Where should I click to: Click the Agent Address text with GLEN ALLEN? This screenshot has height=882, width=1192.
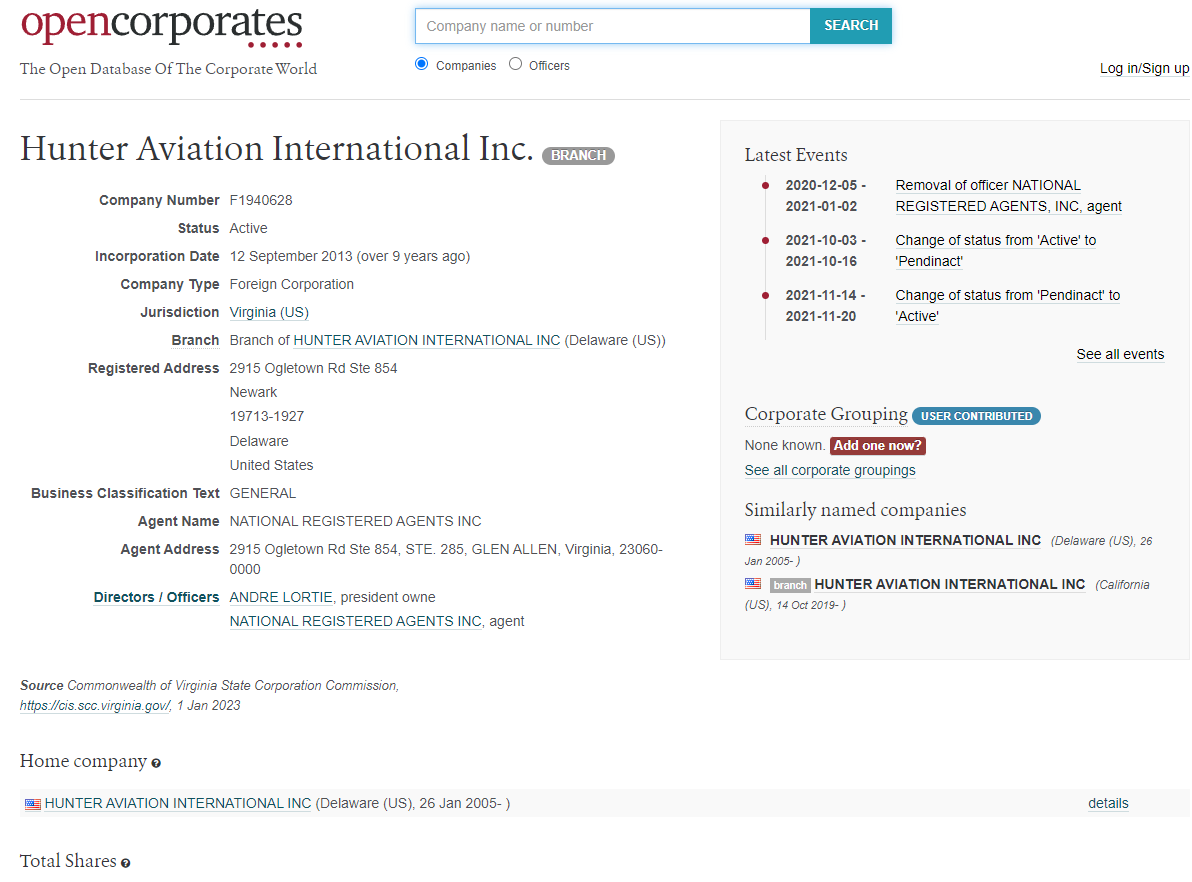tap(446, 560)
